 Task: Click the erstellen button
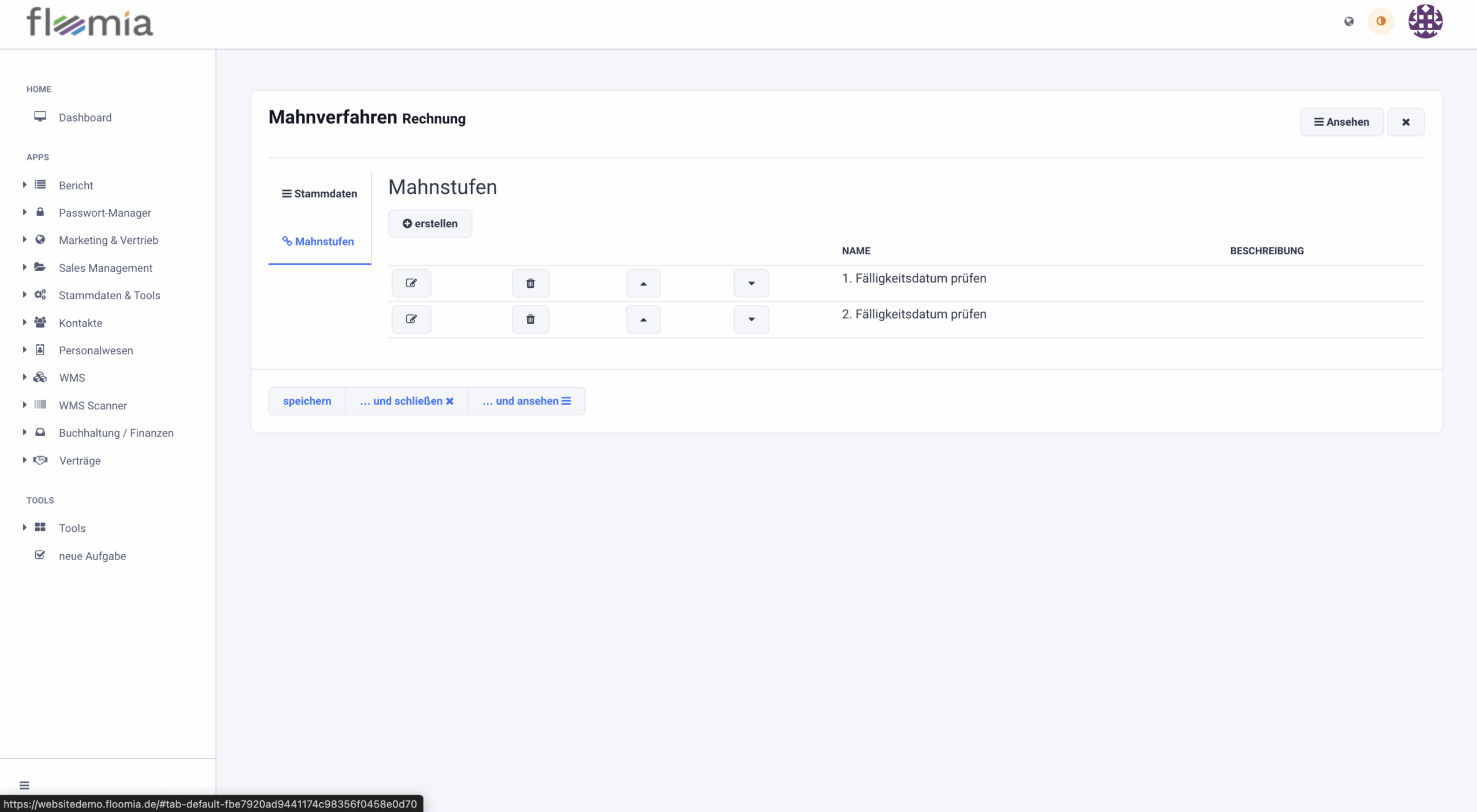tap(430, 224)
